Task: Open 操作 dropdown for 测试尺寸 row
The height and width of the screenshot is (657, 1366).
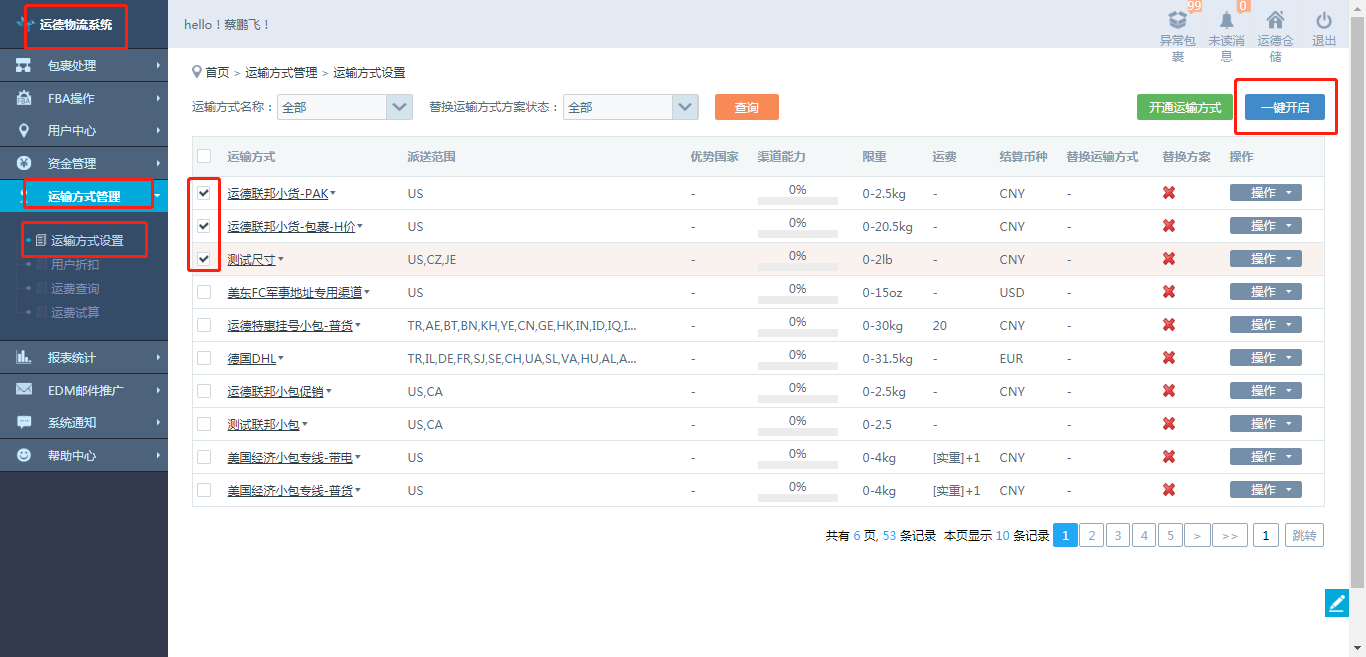Action: pyautogui.click(x=1265, y=259)
